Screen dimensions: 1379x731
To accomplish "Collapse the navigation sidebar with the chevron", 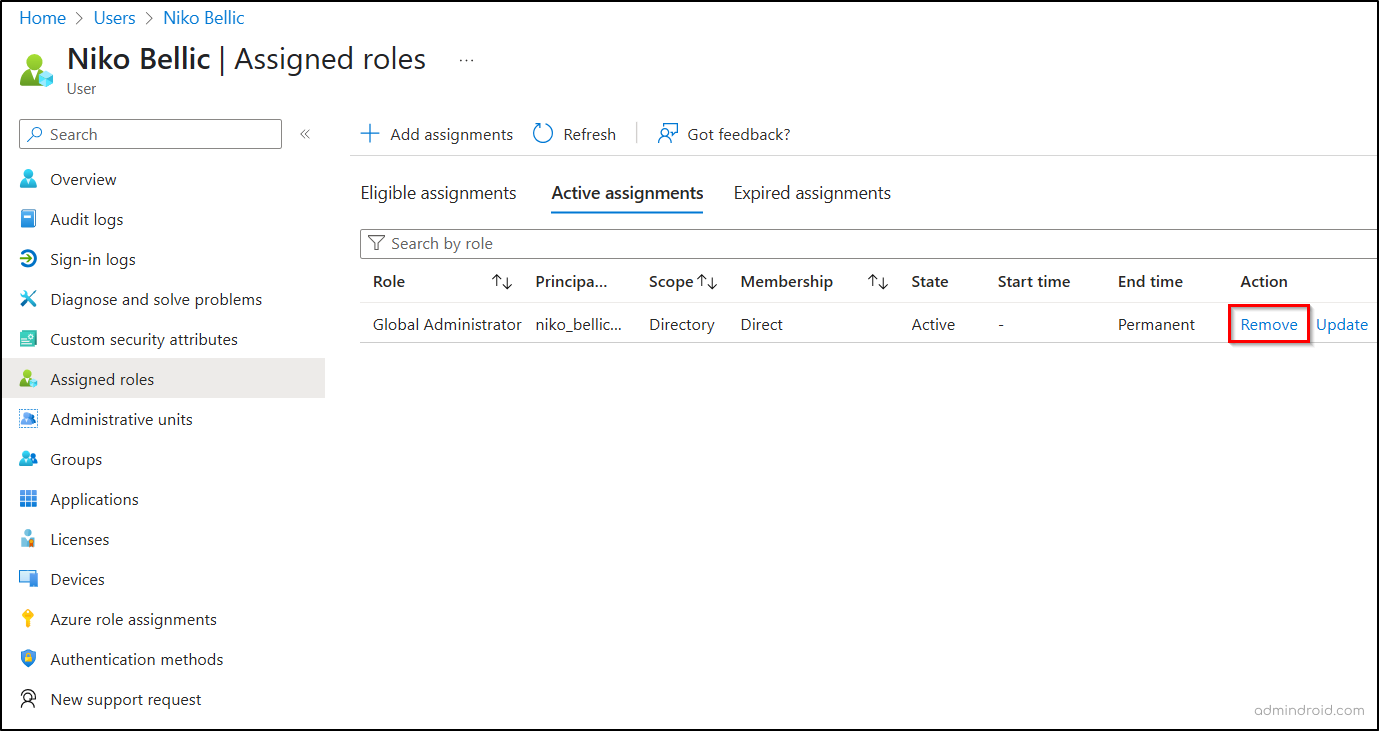I will click(x=305, y=133).
